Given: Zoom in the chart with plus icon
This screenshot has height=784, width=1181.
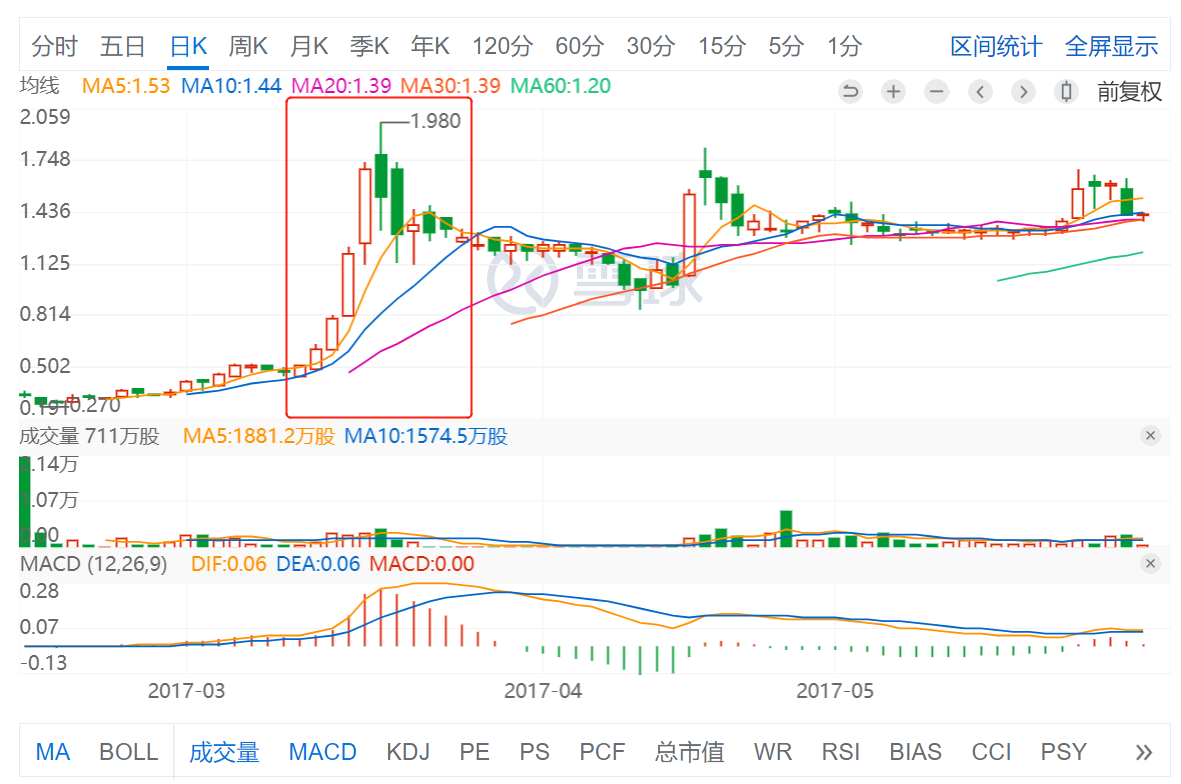Looking at the screenshot, I should (893, 92).
